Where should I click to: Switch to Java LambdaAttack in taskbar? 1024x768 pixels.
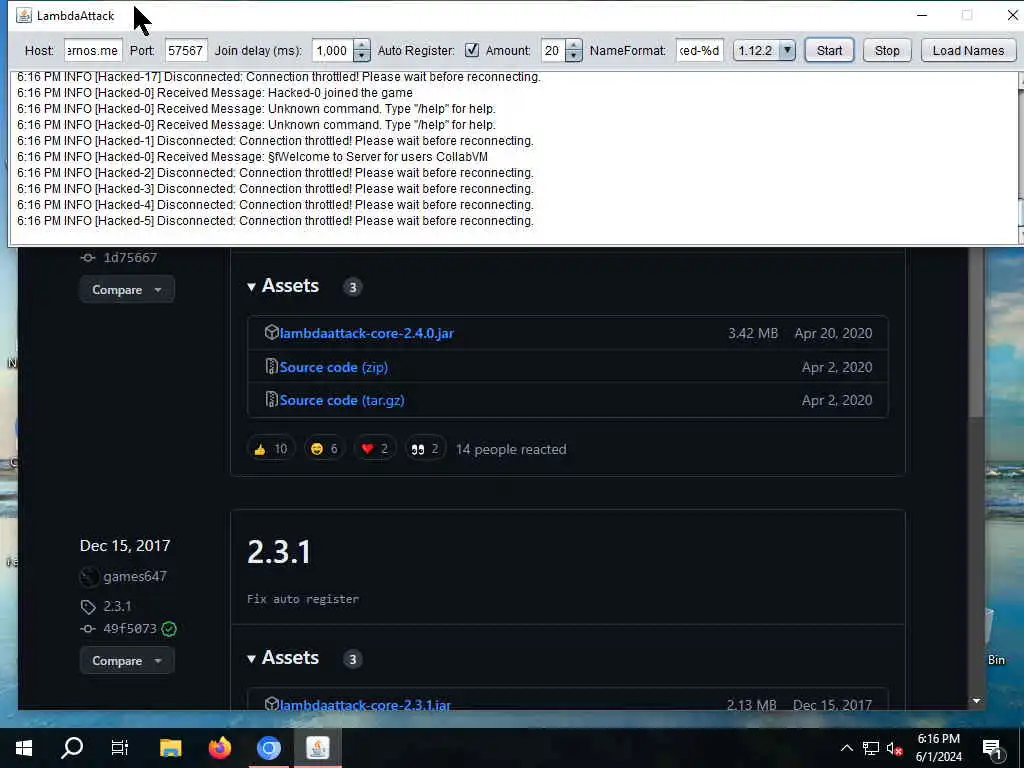(x=318, y=748)
